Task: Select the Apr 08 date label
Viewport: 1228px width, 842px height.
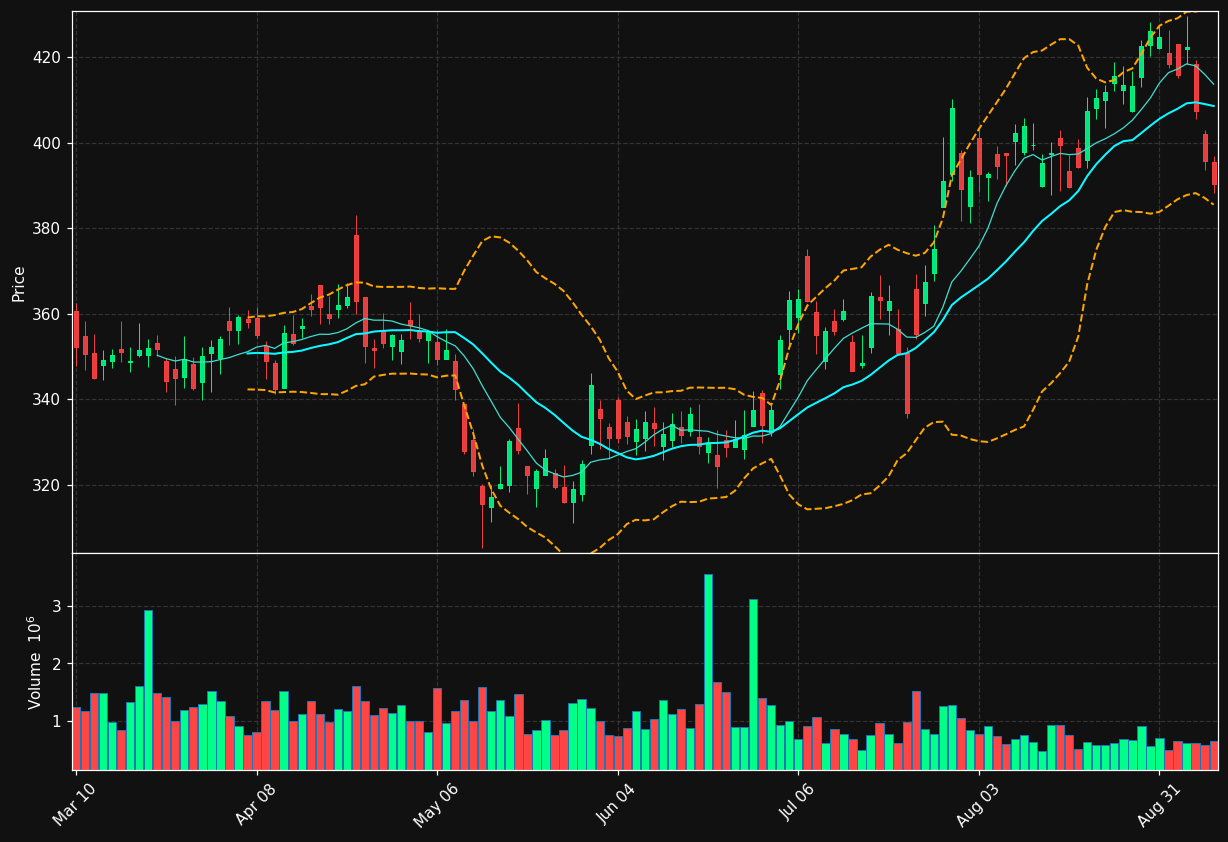Action: pyautogui.click(x=256, y=804)
